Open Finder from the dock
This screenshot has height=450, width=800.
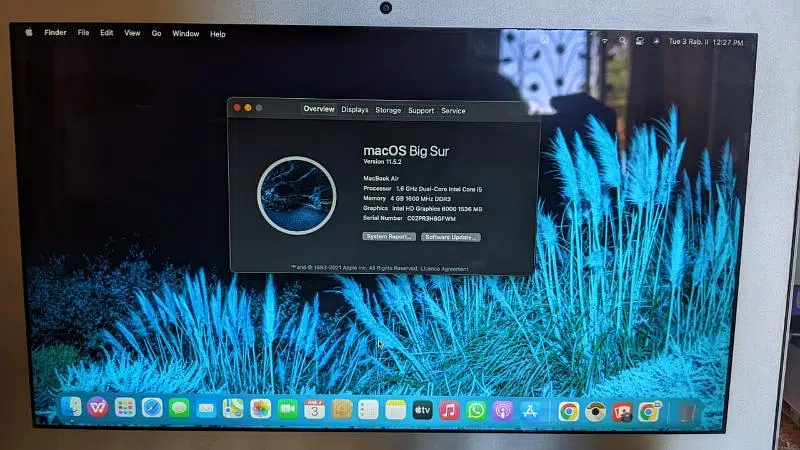coord(71,407)
